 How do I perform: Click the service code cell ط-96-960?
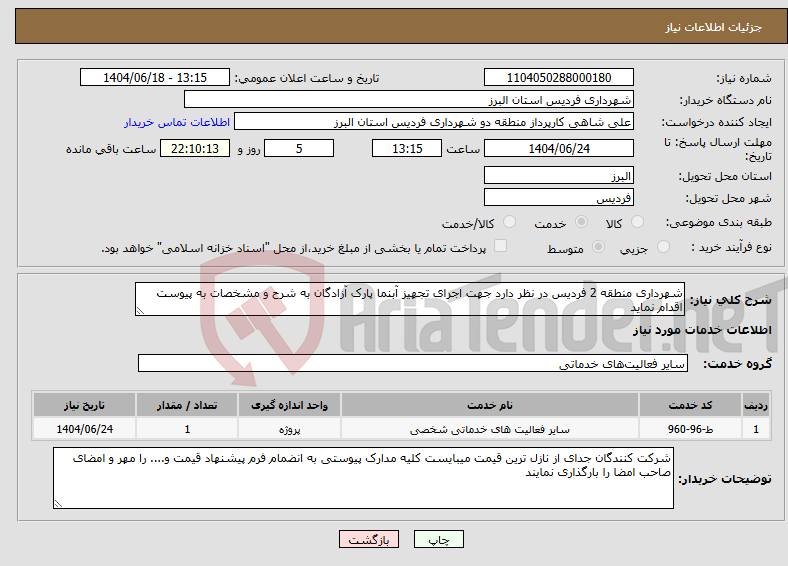click(x=691, y=429)
